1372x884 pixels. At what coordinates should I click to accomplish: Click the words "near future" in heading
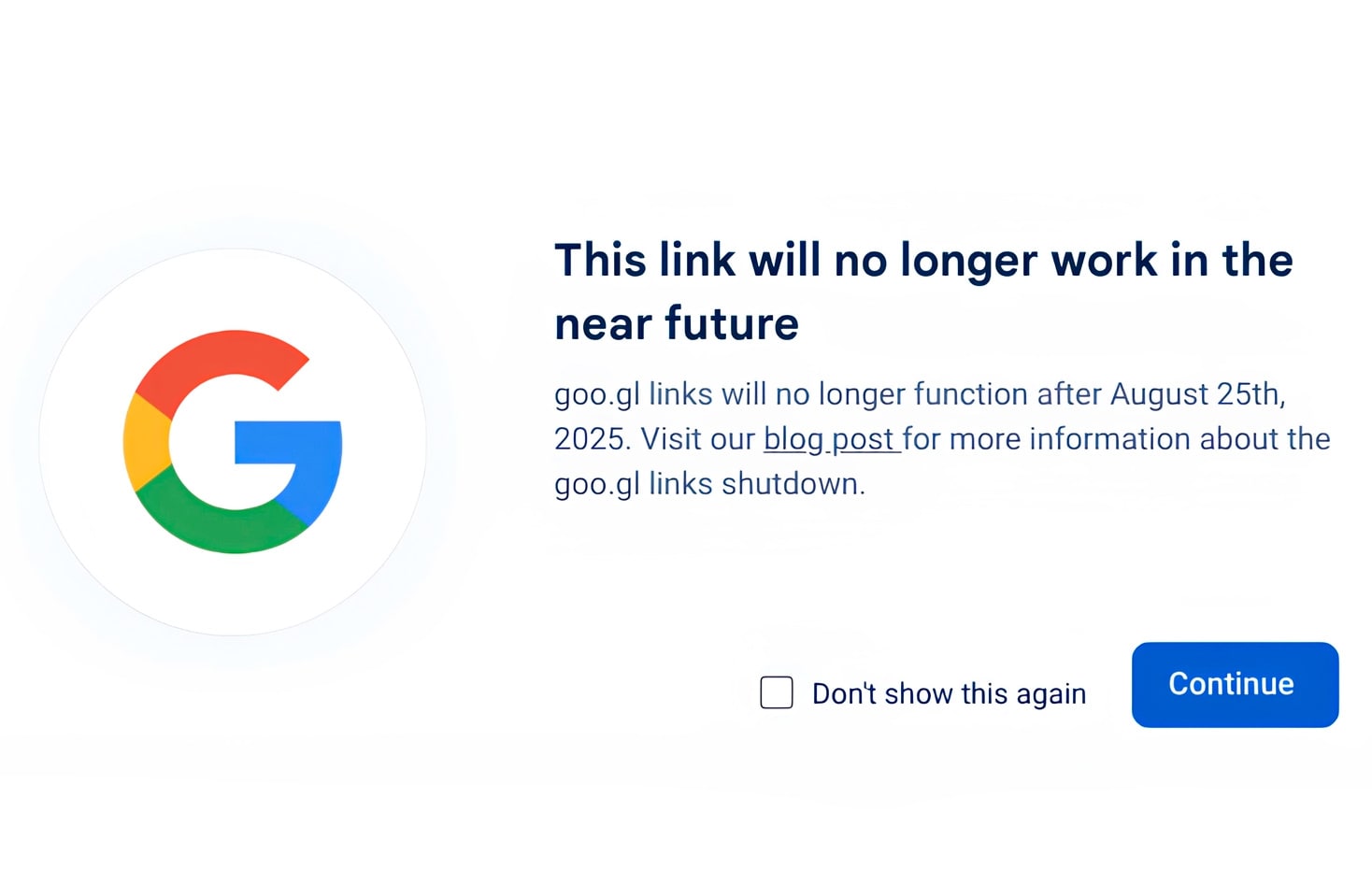pyautogui.click(x=677, y=324)
